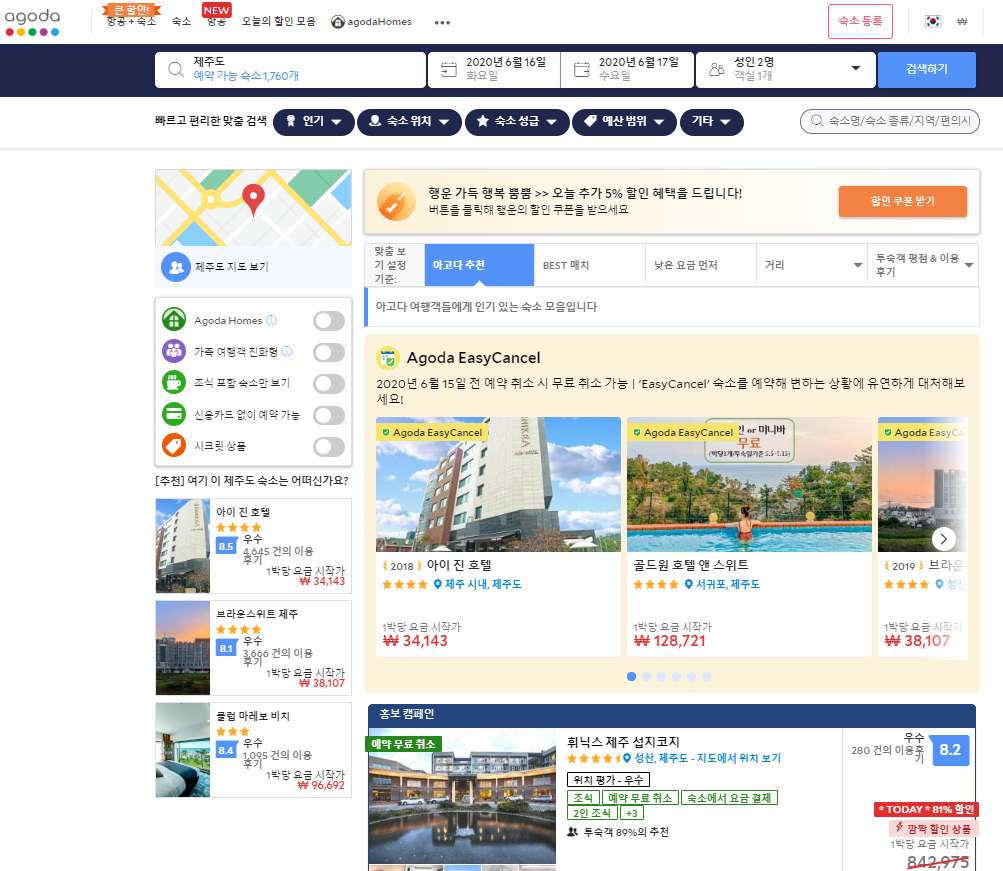Click the magnifier in property name filter
The height and width of the screenshot is (871, 1003).
817,121
